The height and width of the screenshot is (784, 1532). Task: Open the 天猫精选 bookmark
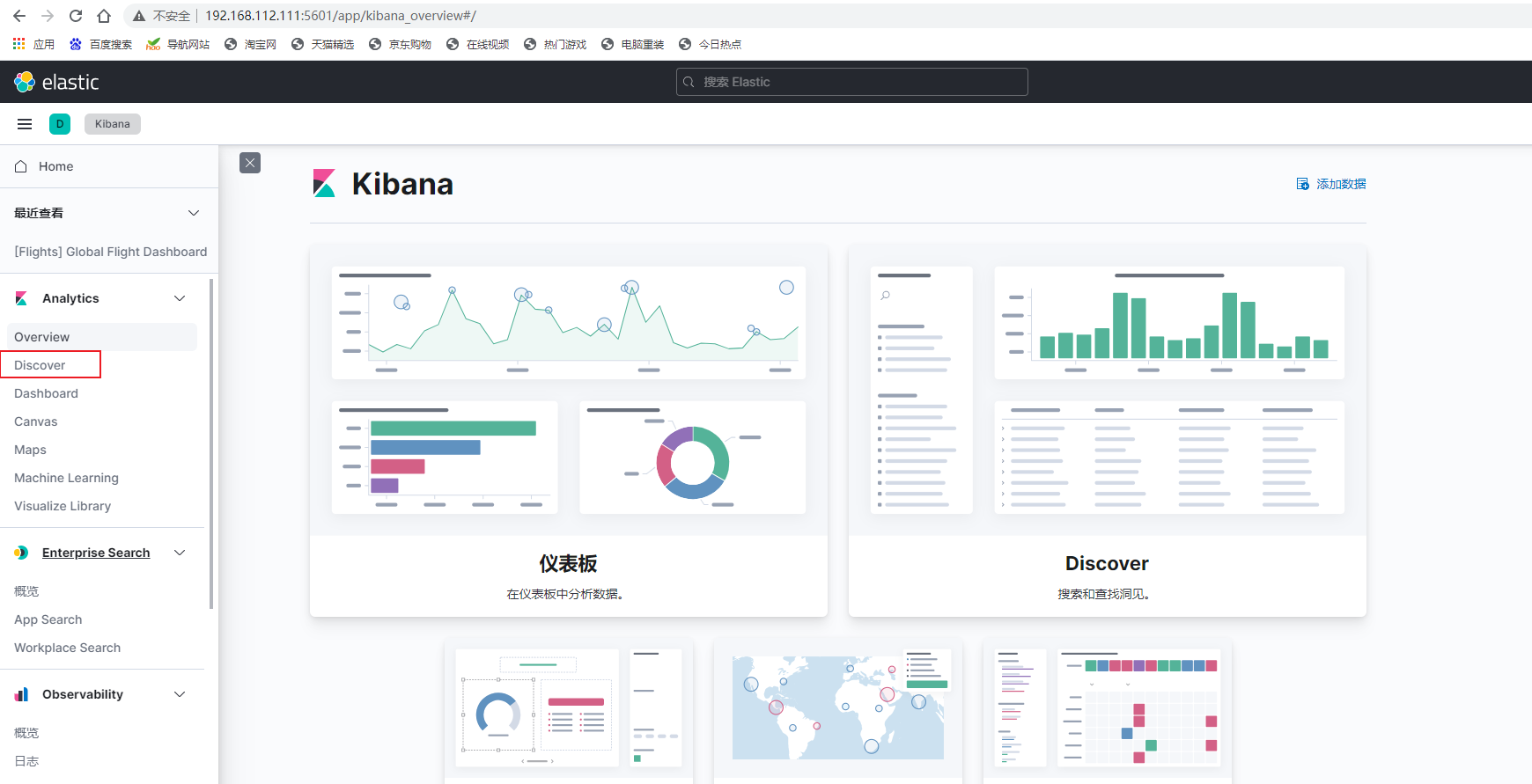point(322,44)
